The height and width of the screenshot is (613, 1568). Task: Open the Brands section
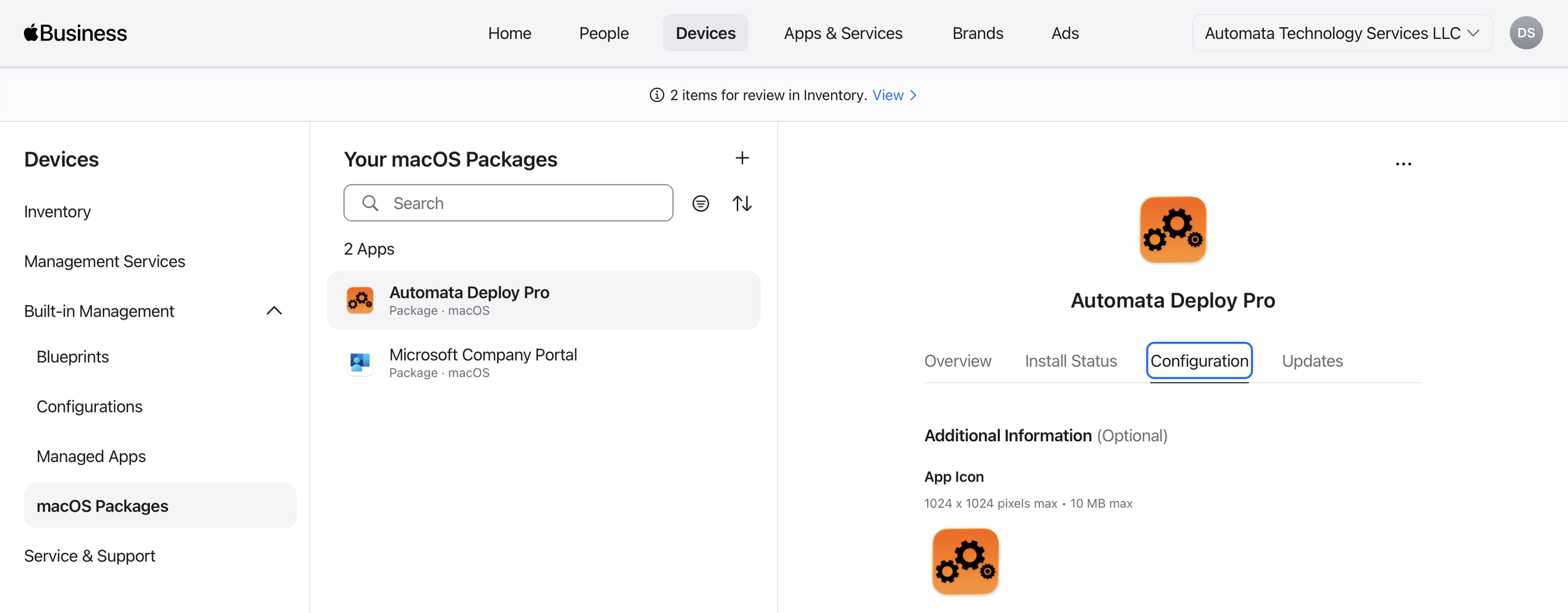[x=977, y=33]
